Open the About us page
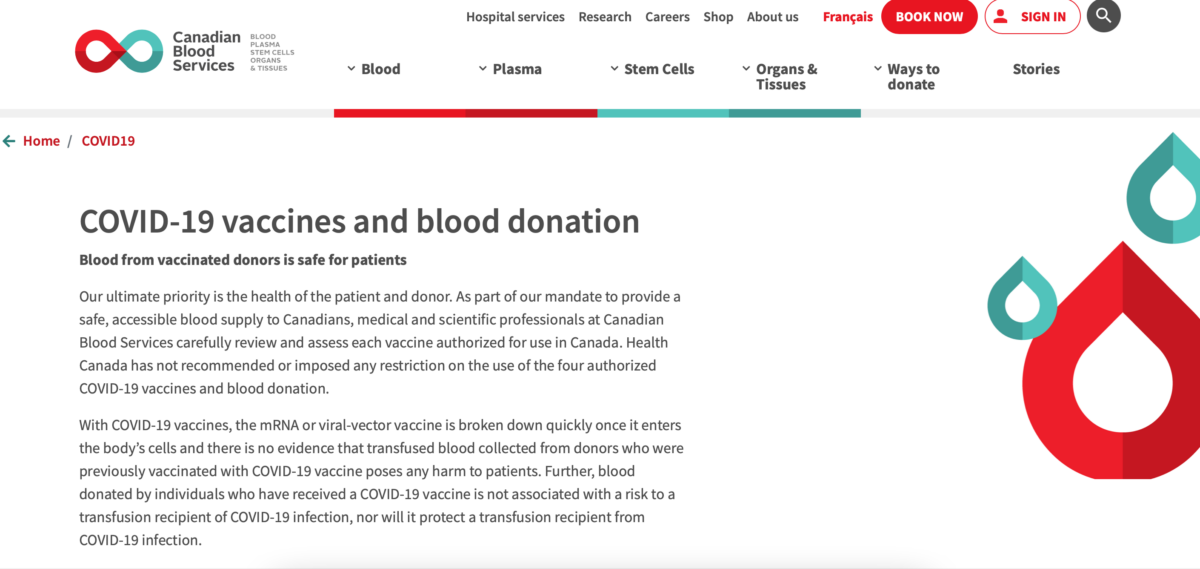The image size is (1200, 569). tap(773, 17)
